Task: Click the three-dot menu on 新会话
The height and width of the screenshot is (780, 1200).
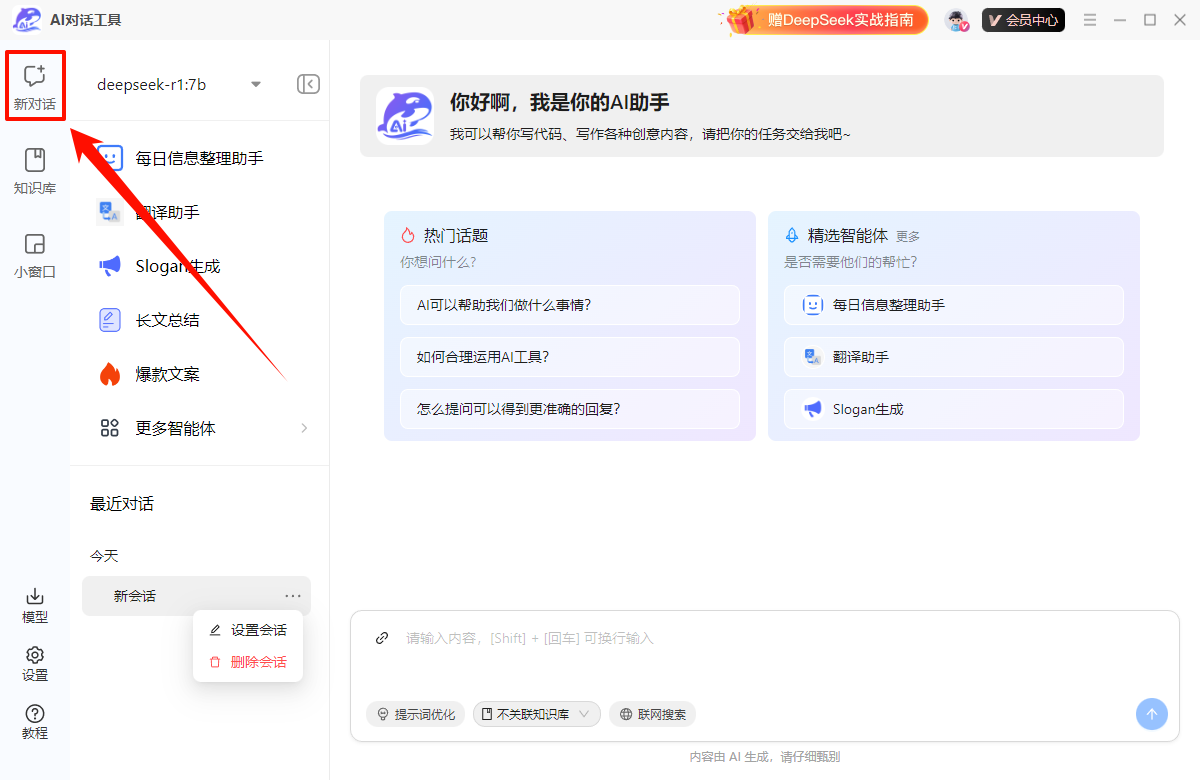Action: 292,596
